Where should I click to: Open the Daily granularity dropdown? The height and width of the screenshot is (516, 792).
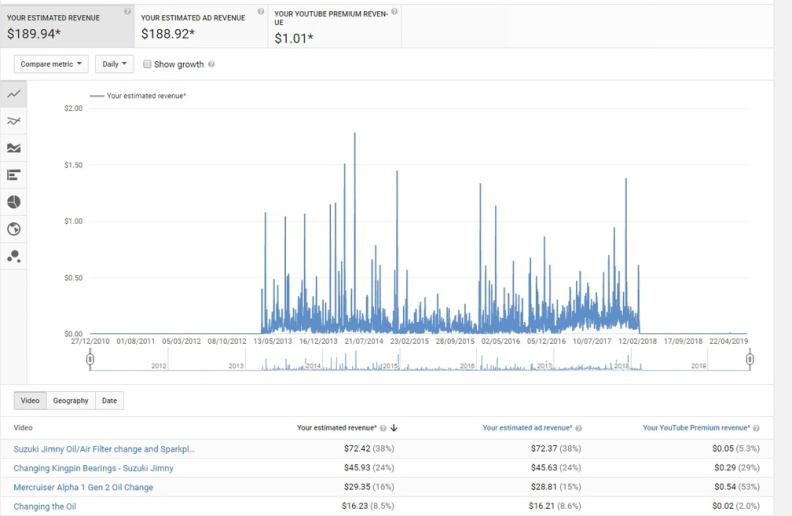pos(114,64)
